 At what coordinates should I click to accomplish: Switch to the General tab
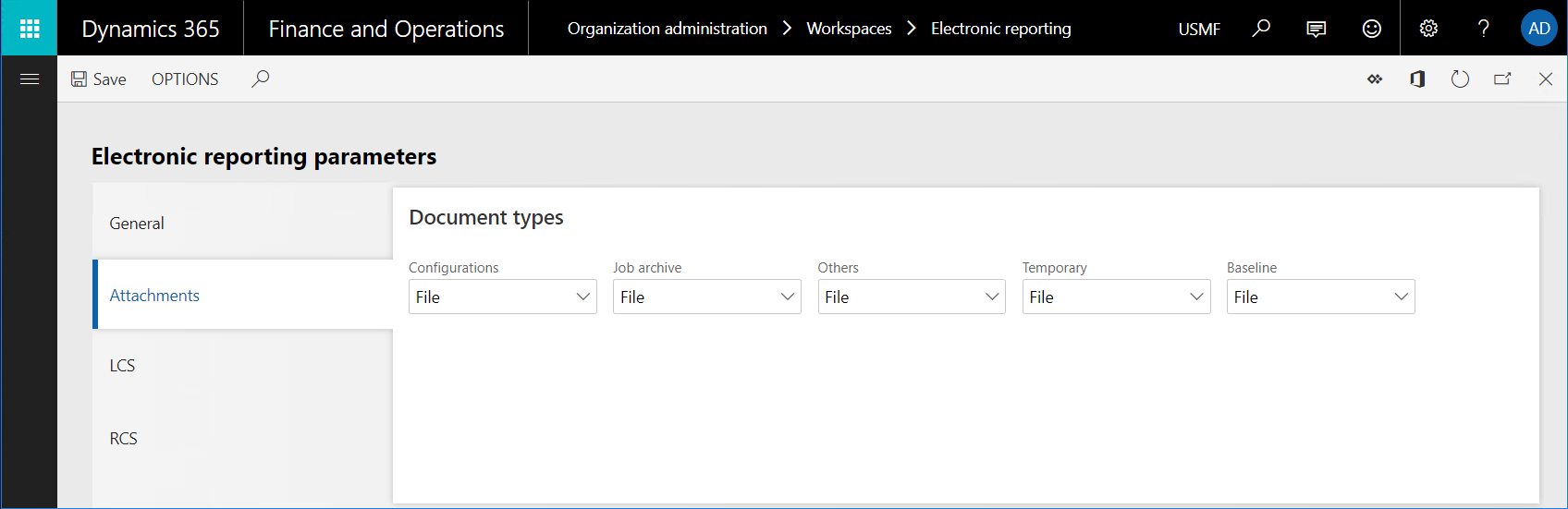pyautogui.click(x=242, y=224)
